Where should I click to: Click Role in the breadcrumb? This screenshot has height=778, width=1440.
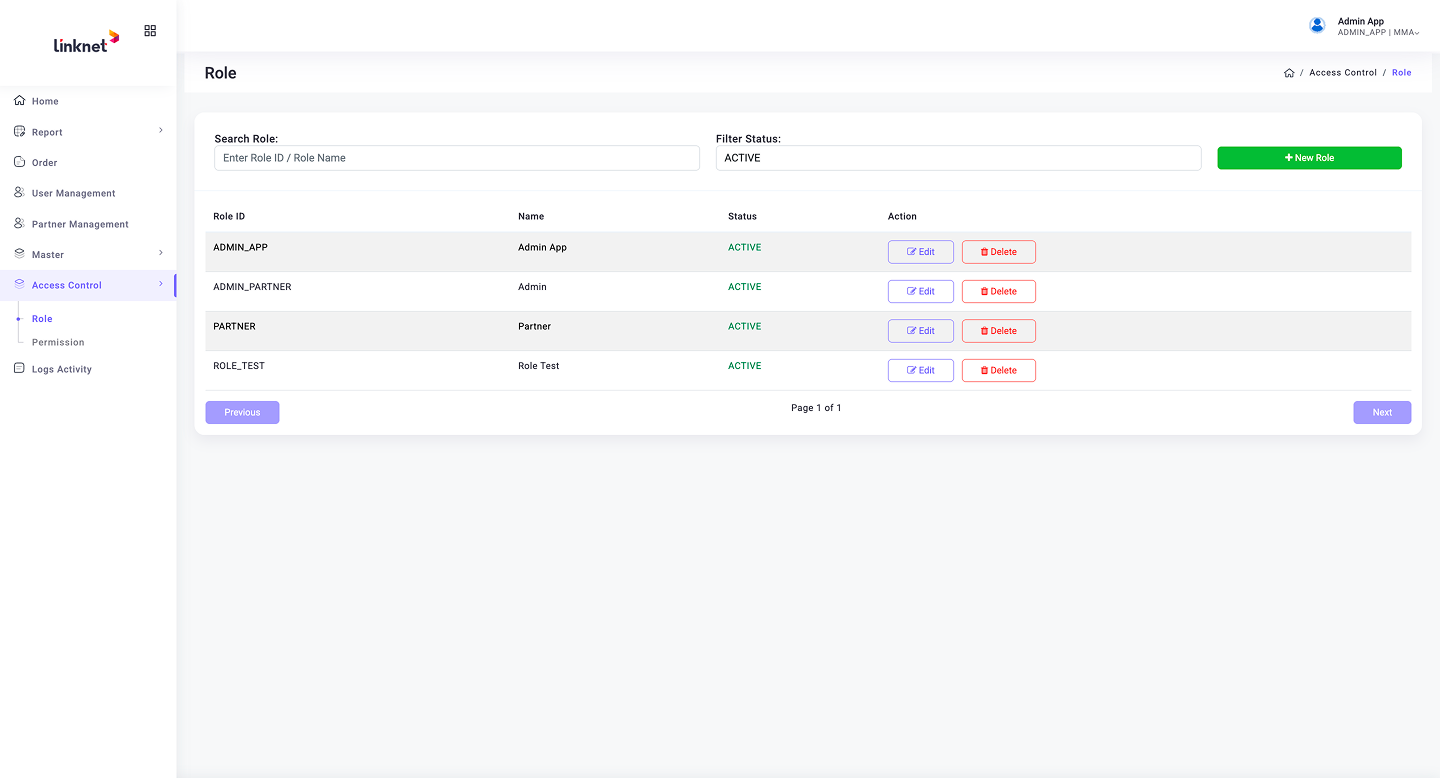pos(1402,73)
